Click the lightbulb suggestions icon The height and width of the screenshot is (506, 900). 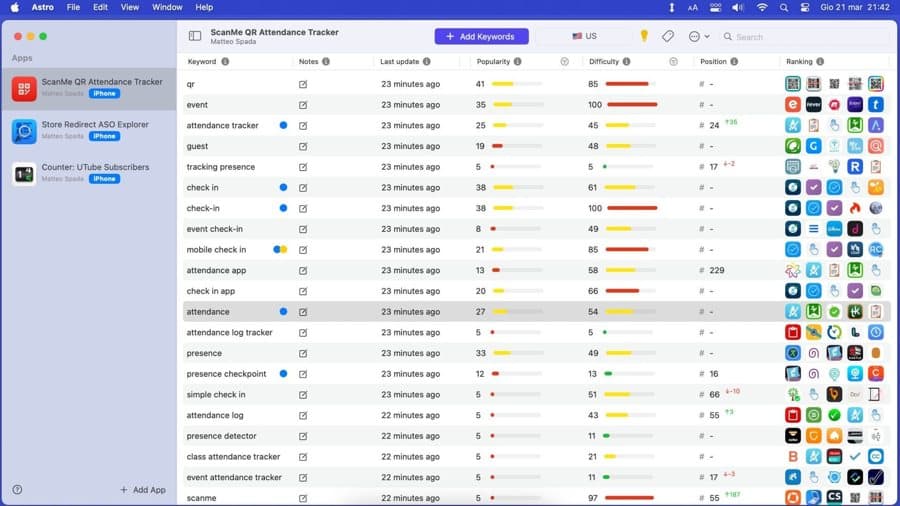click(x=644, y=36)
